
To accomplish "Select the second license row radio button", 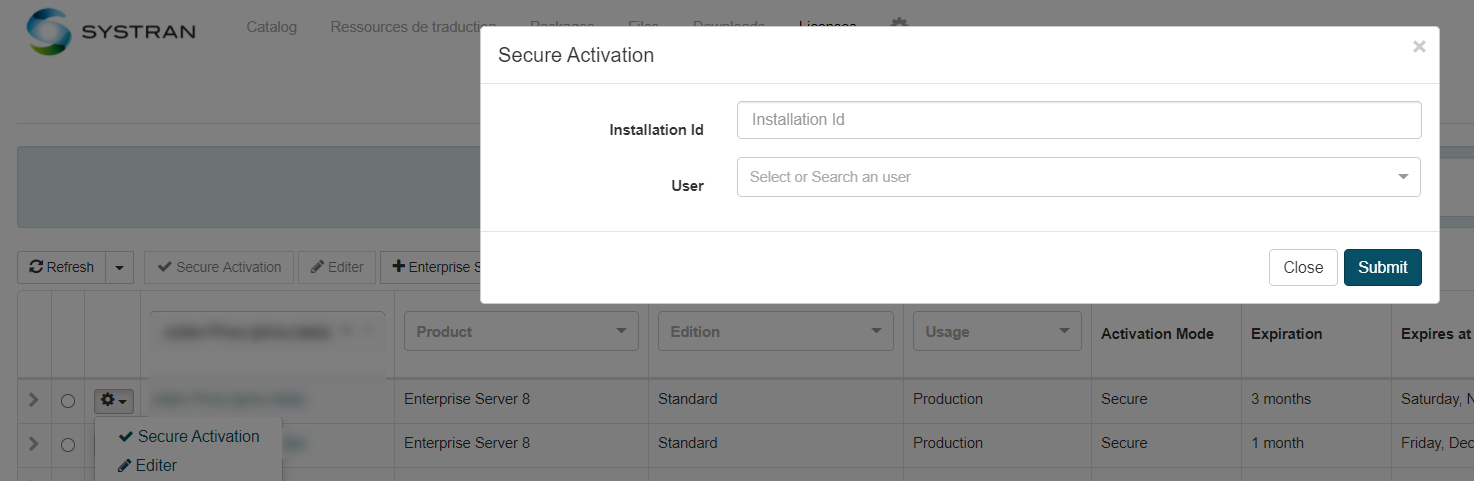I will [68, 444].
